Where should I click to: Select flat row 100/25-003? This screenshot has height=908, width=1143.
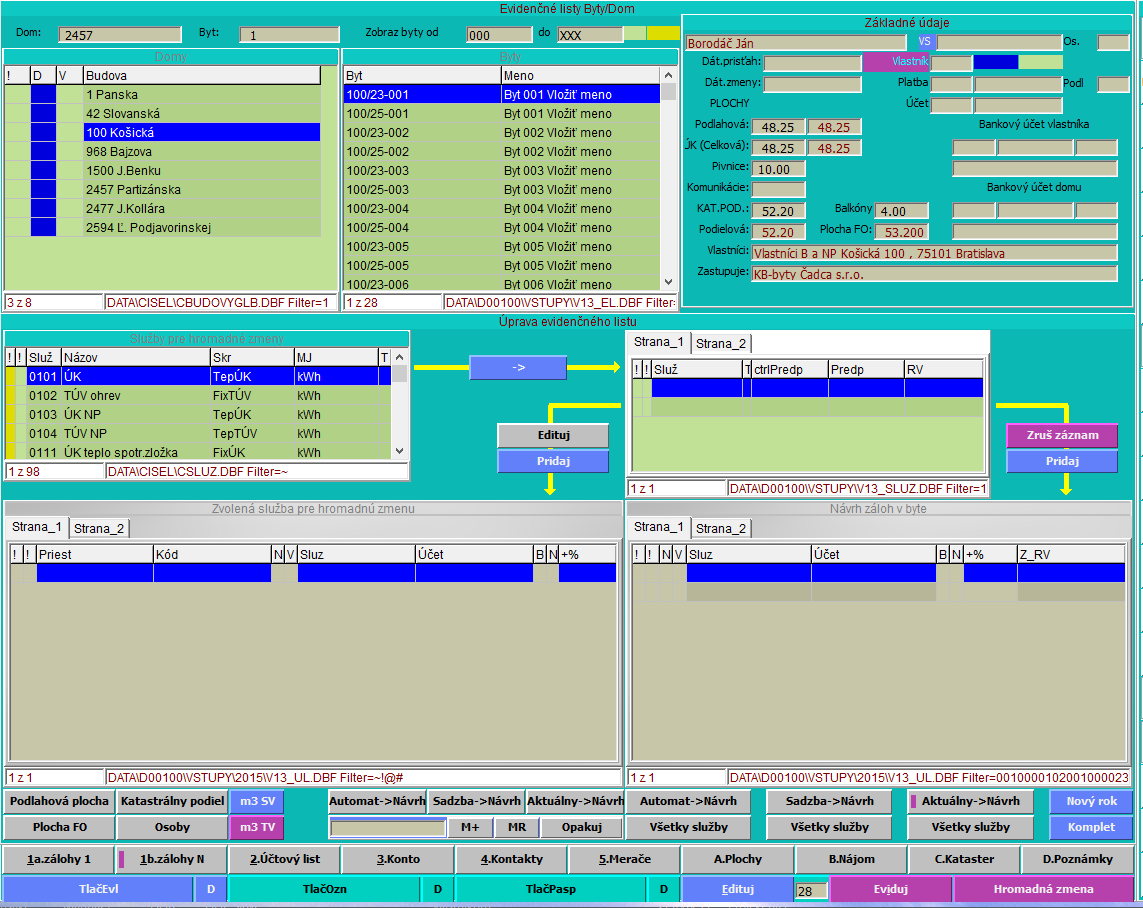502,189
